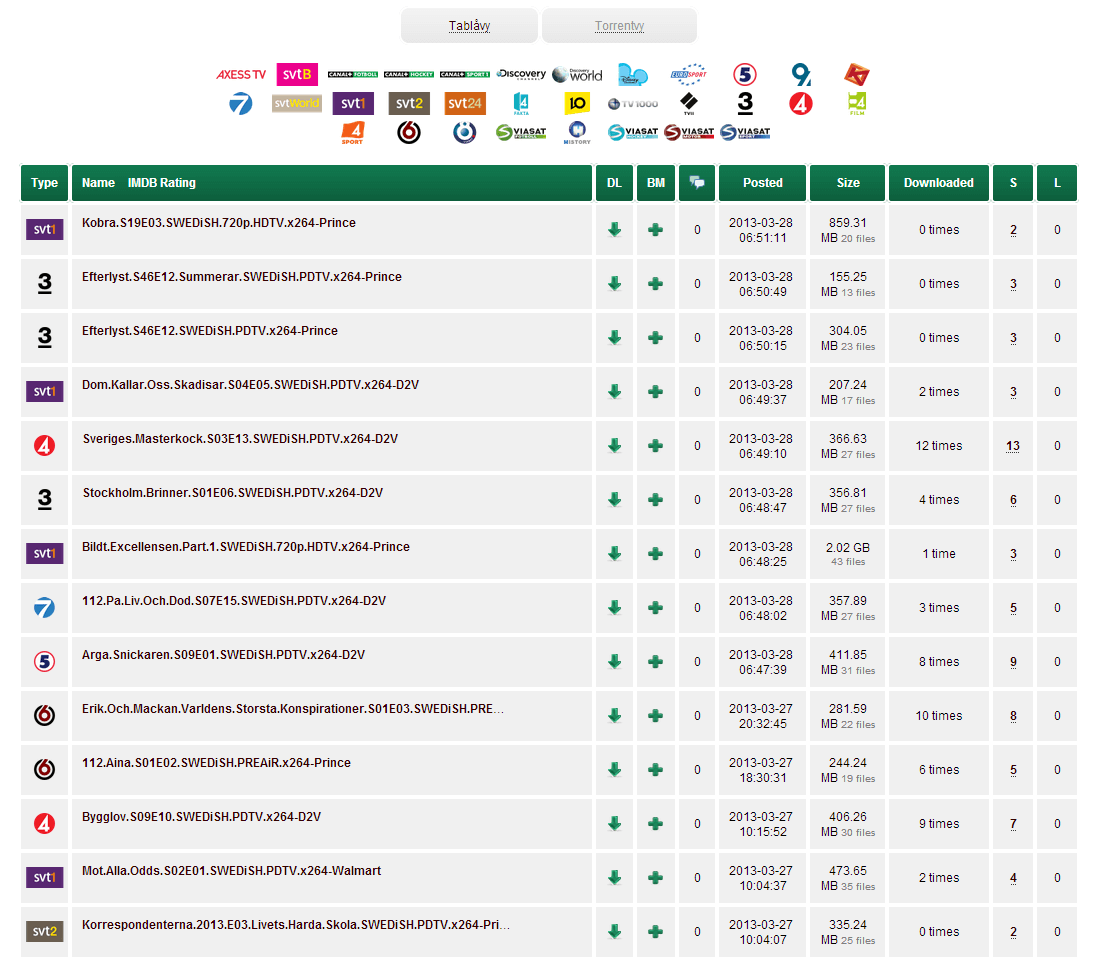This screenshot has height=959, width=1099.
Task: Bookmark Kobra.S19E03 with plus icon
Action: point(655,230)
